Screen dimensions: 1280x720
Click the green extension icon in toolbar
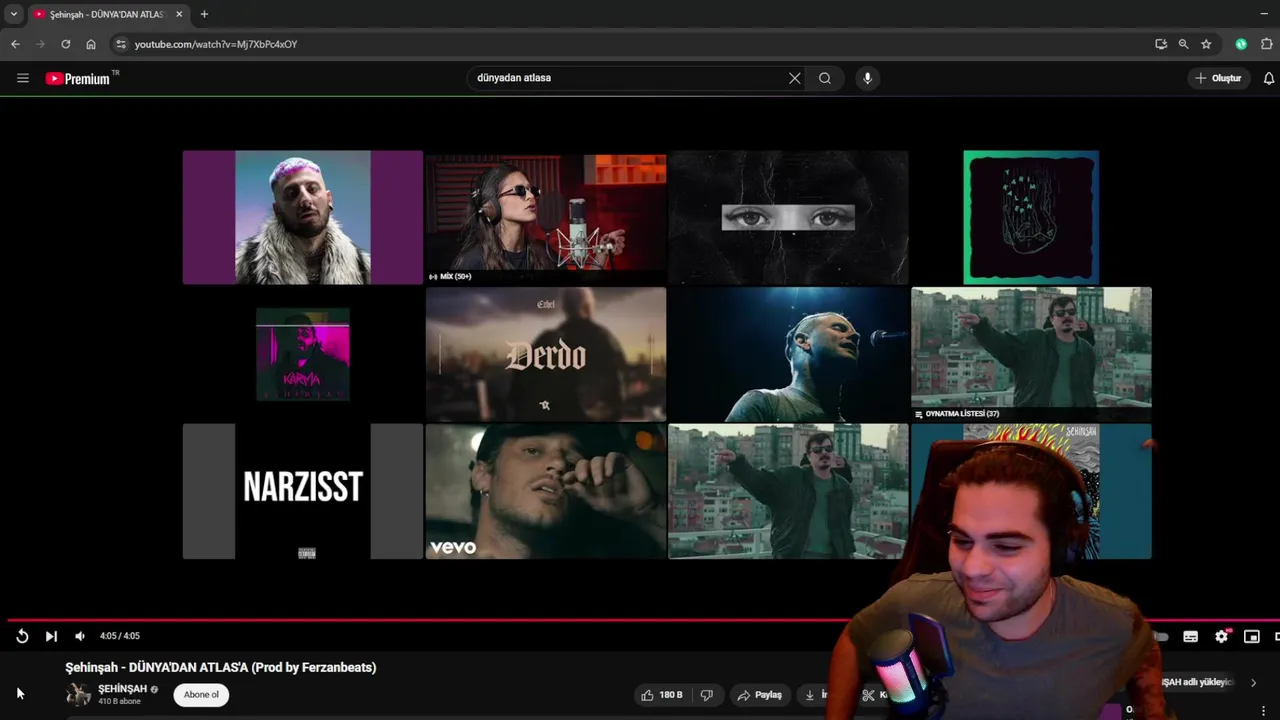(x=1241, y=44)
